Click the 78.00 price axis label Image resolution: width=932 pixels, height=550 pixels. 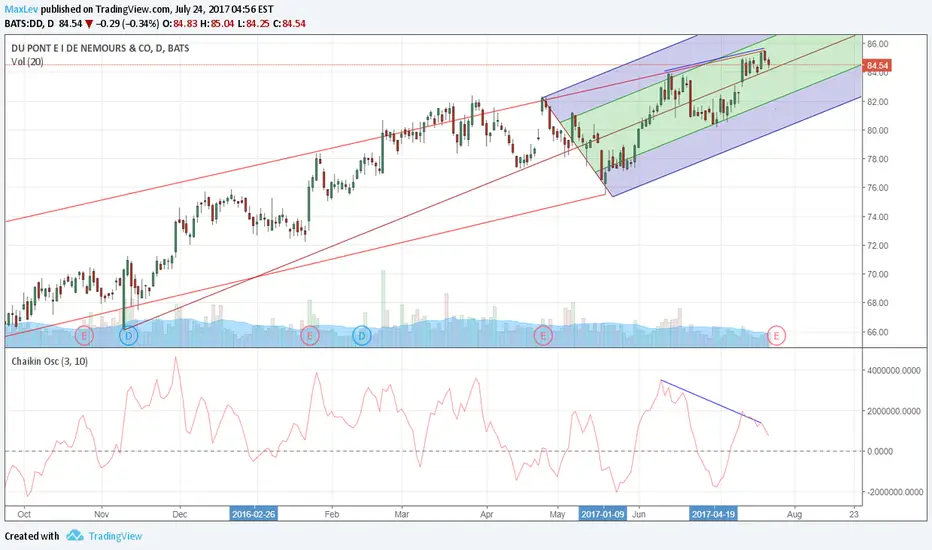877,159
